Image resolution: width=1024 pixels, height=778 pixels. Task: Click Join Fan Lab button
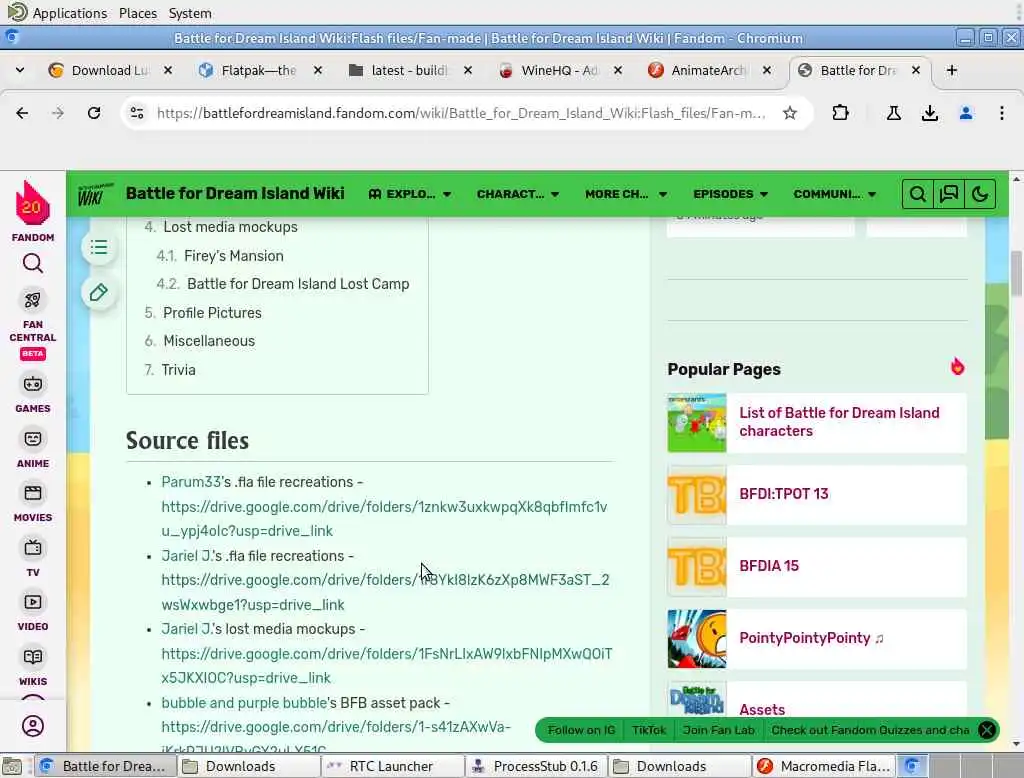point(718,730)
